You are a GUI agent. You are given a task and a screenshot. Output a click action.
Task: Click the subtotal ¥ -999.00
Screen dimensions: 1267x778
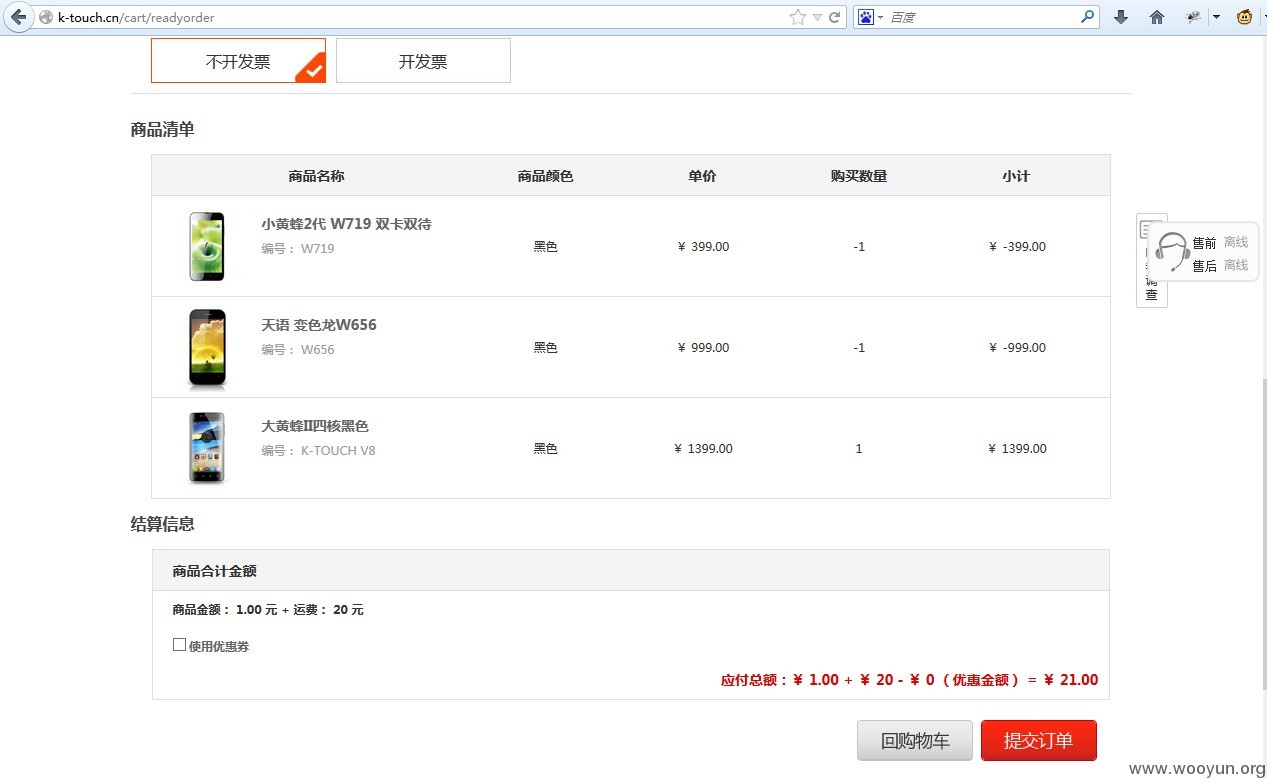click(1017, 348)
